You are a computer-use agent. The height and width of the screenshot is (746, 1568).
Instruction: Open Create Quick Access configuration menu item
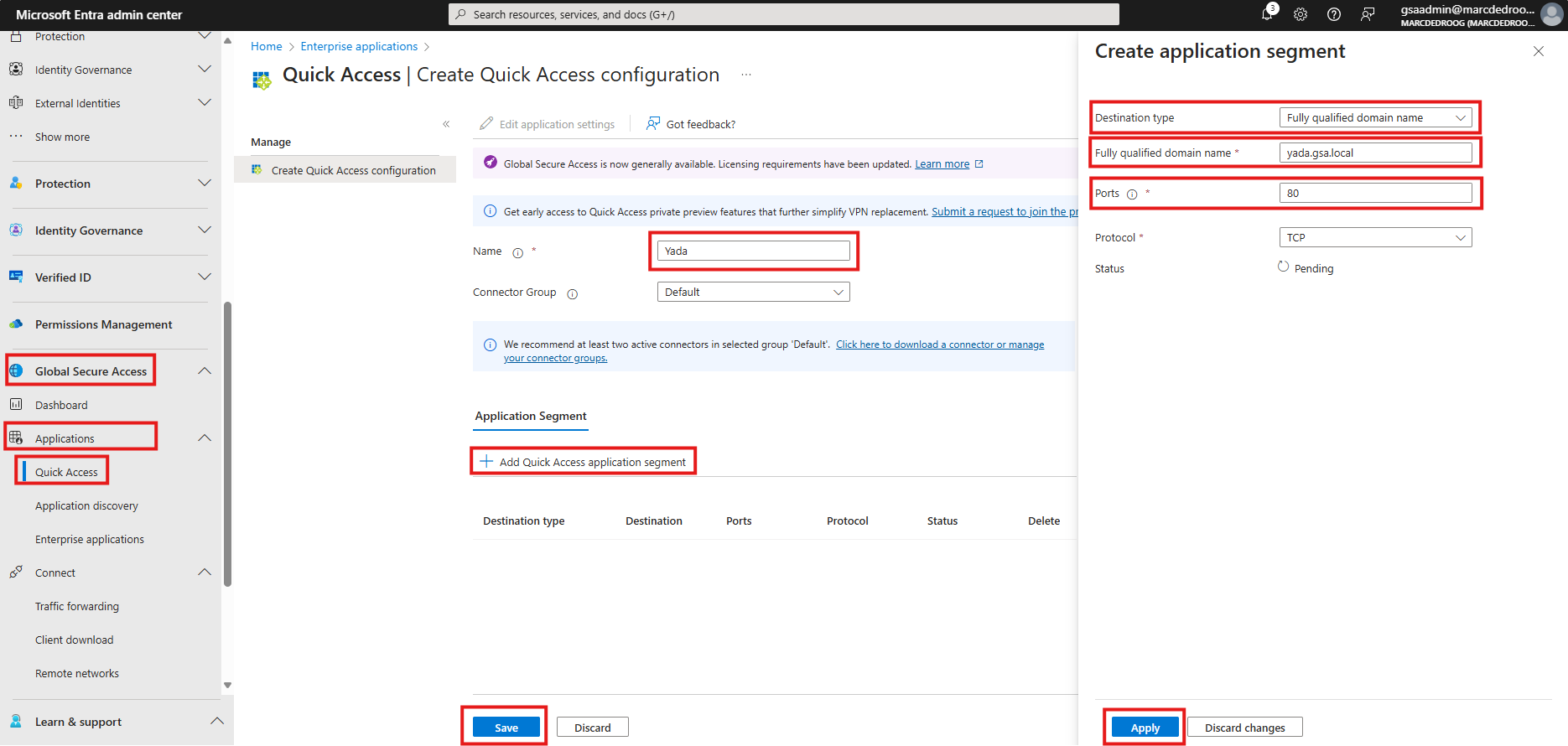coord(345,170)
